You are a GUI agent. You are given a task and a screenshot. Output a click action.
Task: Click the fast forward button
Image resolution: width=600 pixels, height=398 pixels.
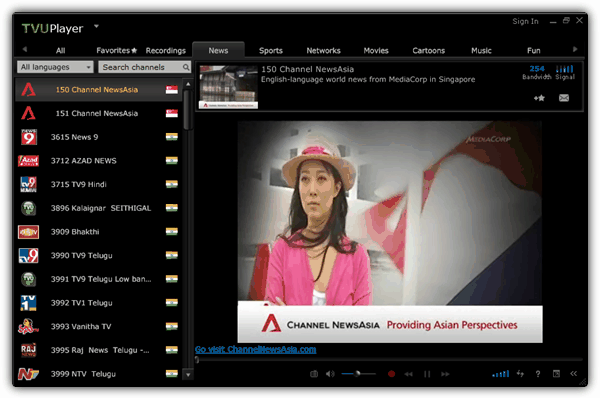click(x=445, y=374)
